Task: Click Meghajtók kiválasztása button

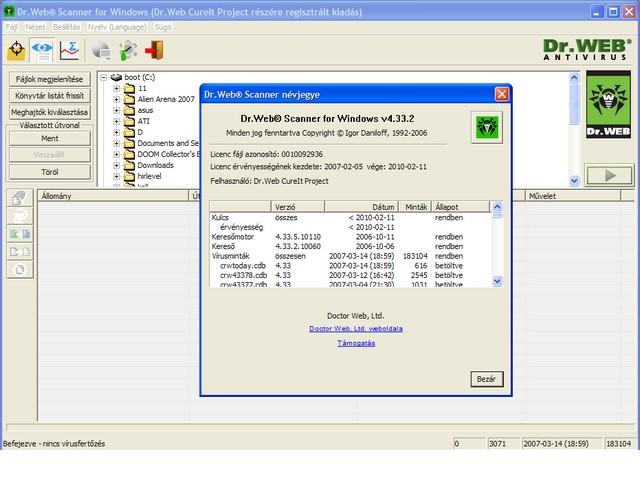Action: coord(50,112)
